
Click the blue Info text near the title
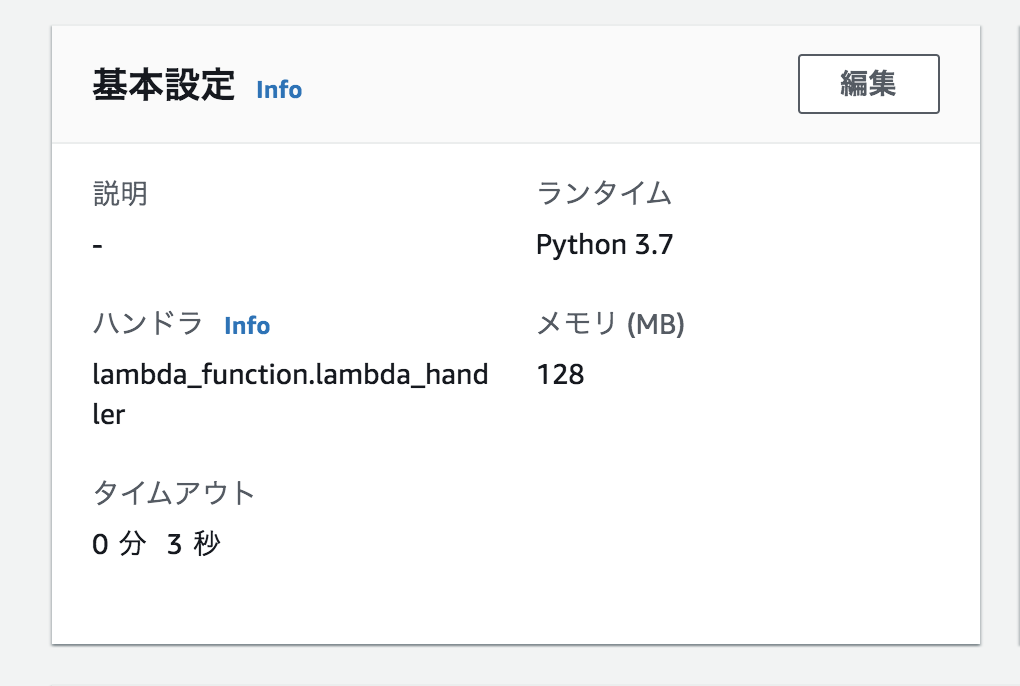pyautogui.click(x=278, y=90)
